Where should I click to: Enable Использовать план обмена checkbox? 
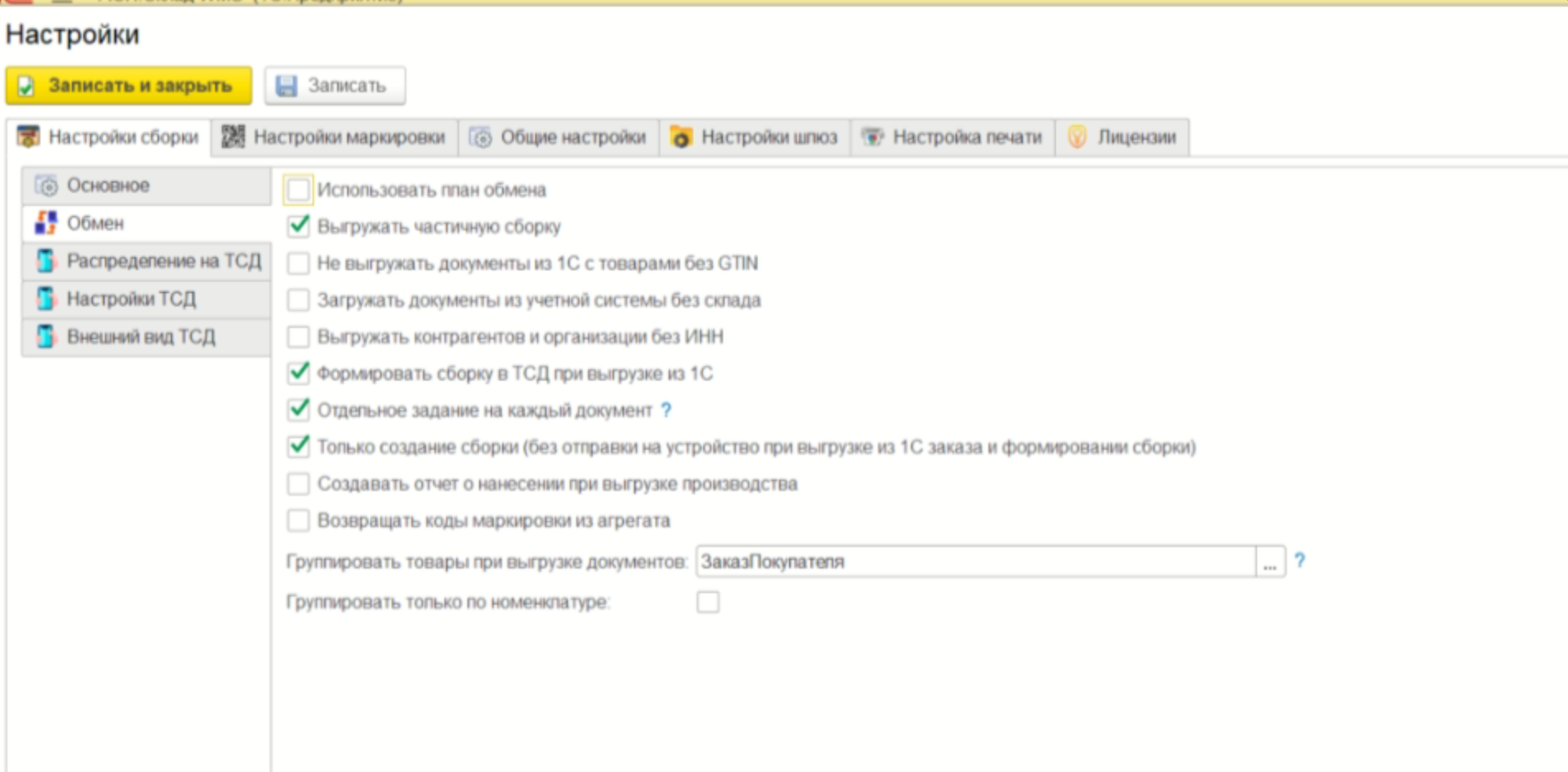(298, 190)
